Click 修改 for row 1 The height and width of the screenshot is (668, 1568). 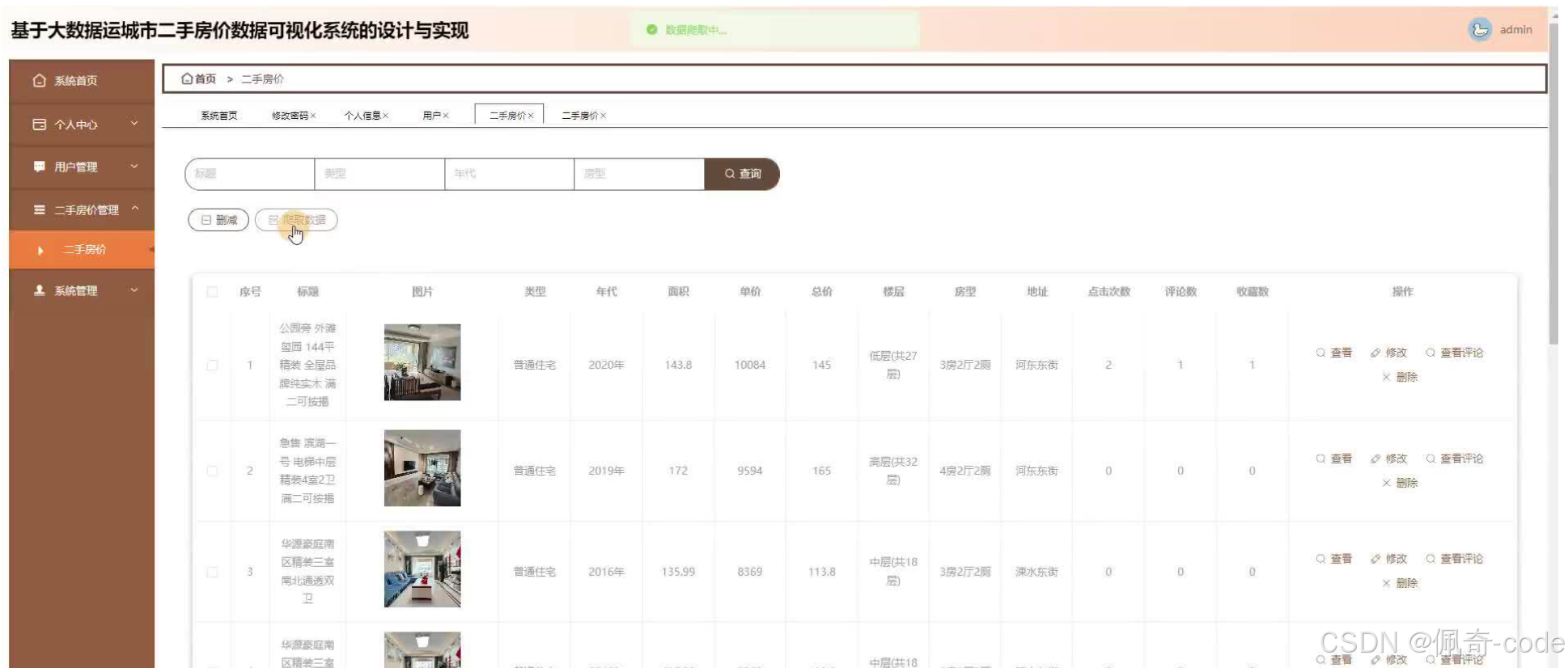point(1389,353)
